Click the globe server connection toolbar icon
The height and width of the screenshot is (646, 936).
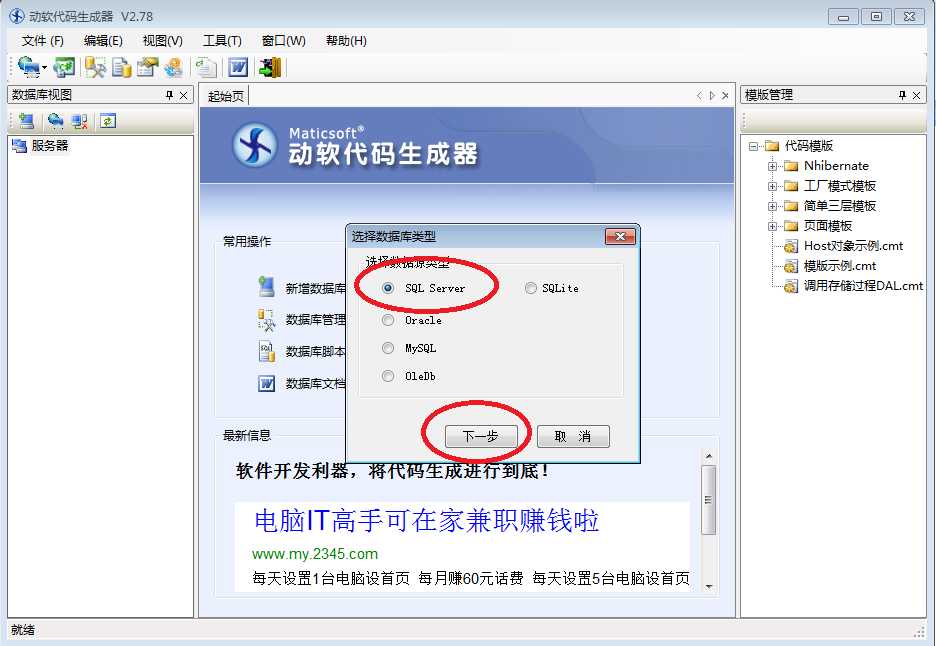pos(27,67)
